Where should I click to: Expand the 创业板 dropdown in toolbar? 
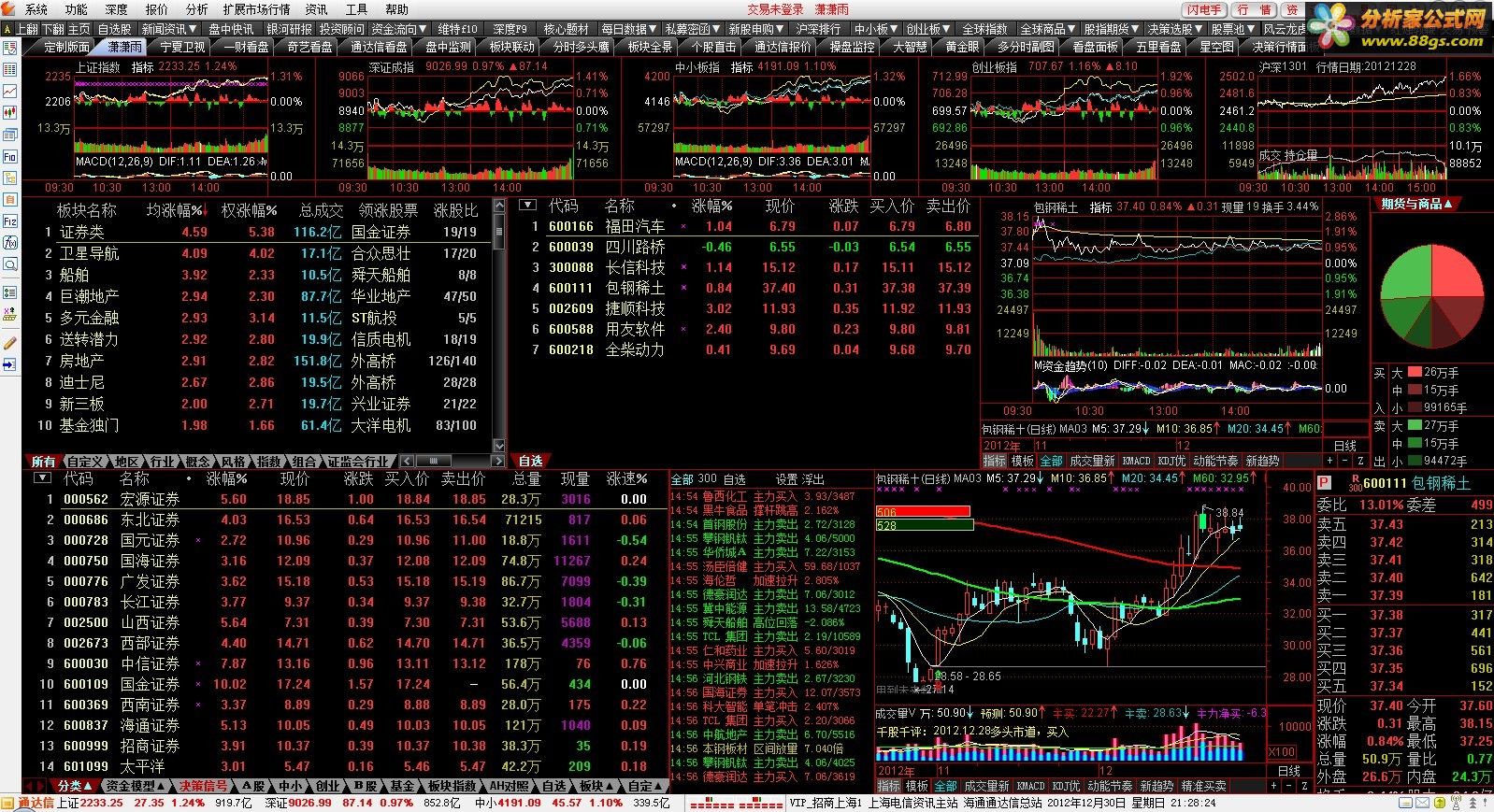(927, 29)
